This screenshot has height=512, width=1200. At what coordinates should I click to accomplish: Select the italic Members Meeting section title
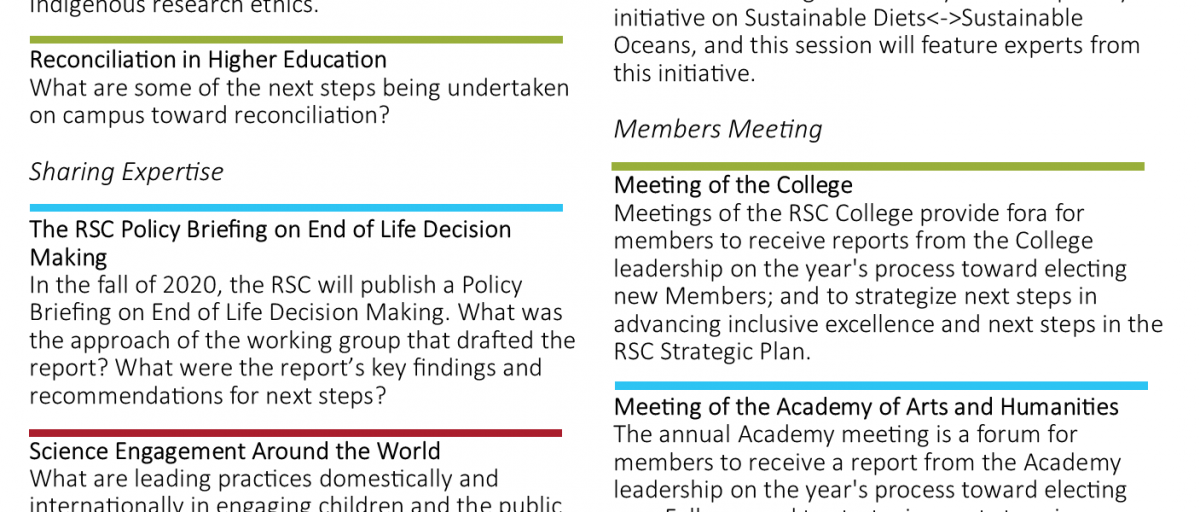click(x=718, y=129)
